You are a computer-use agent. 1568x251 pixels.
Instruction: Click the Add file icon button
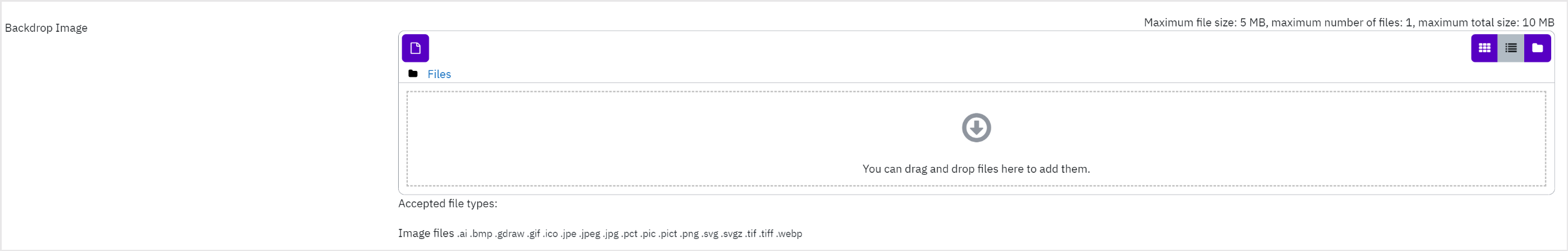coord(415,48)
